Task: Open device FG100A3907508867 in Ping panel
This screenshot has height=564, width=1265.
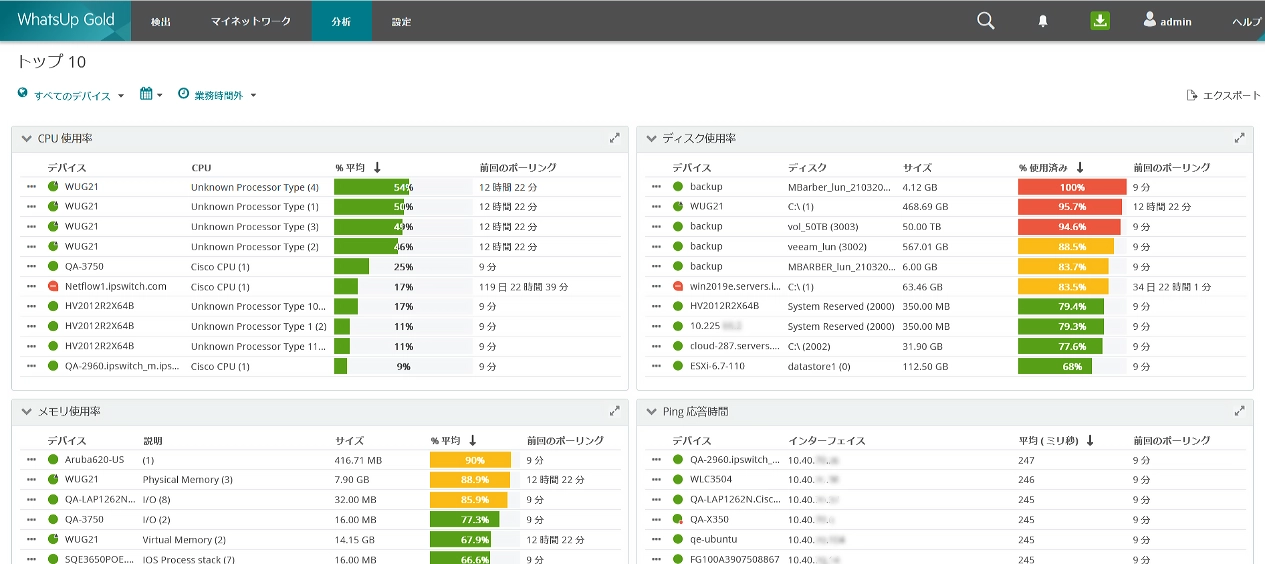Action: point(735,560)
